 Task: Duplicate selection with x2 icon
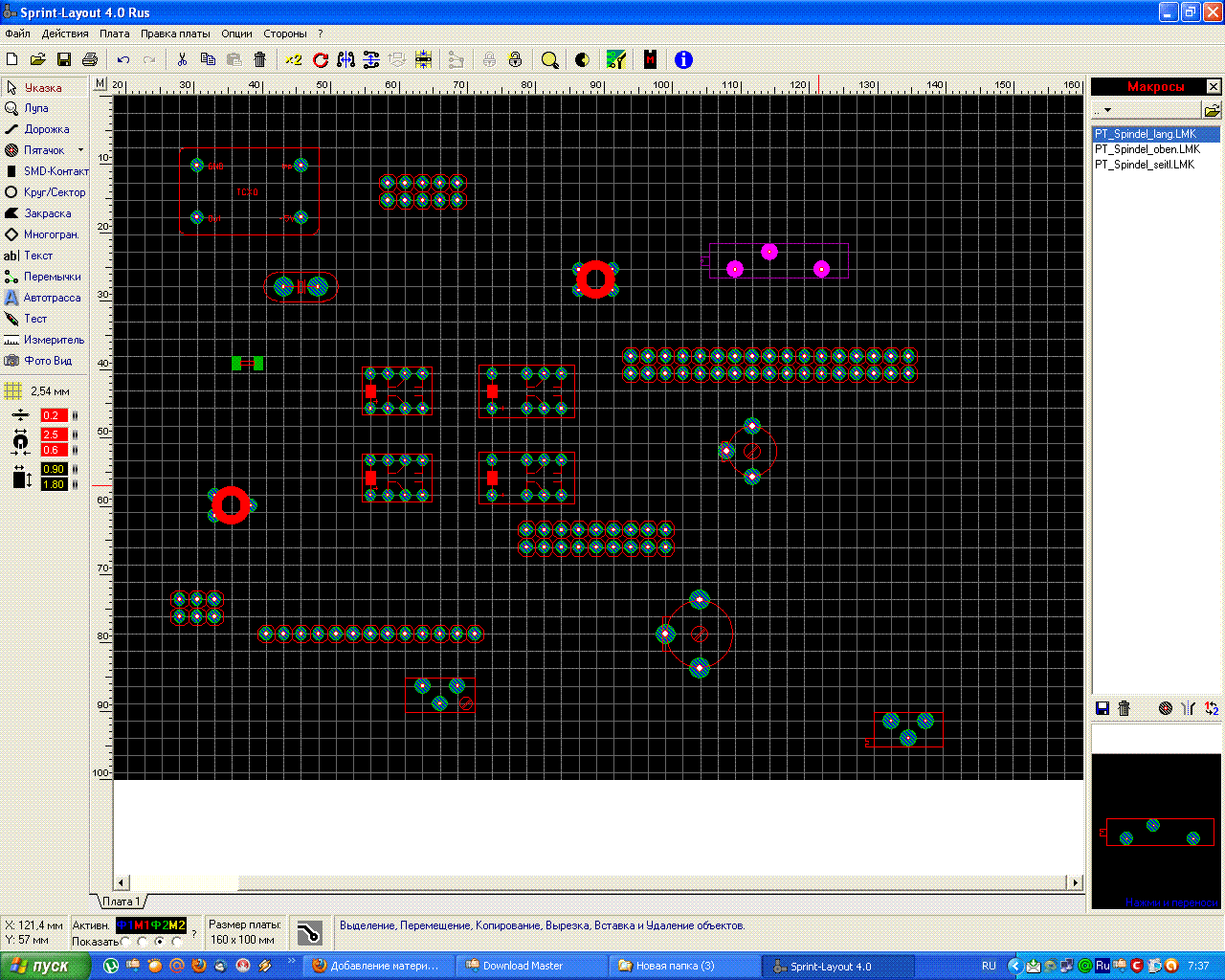pos(293,59)
